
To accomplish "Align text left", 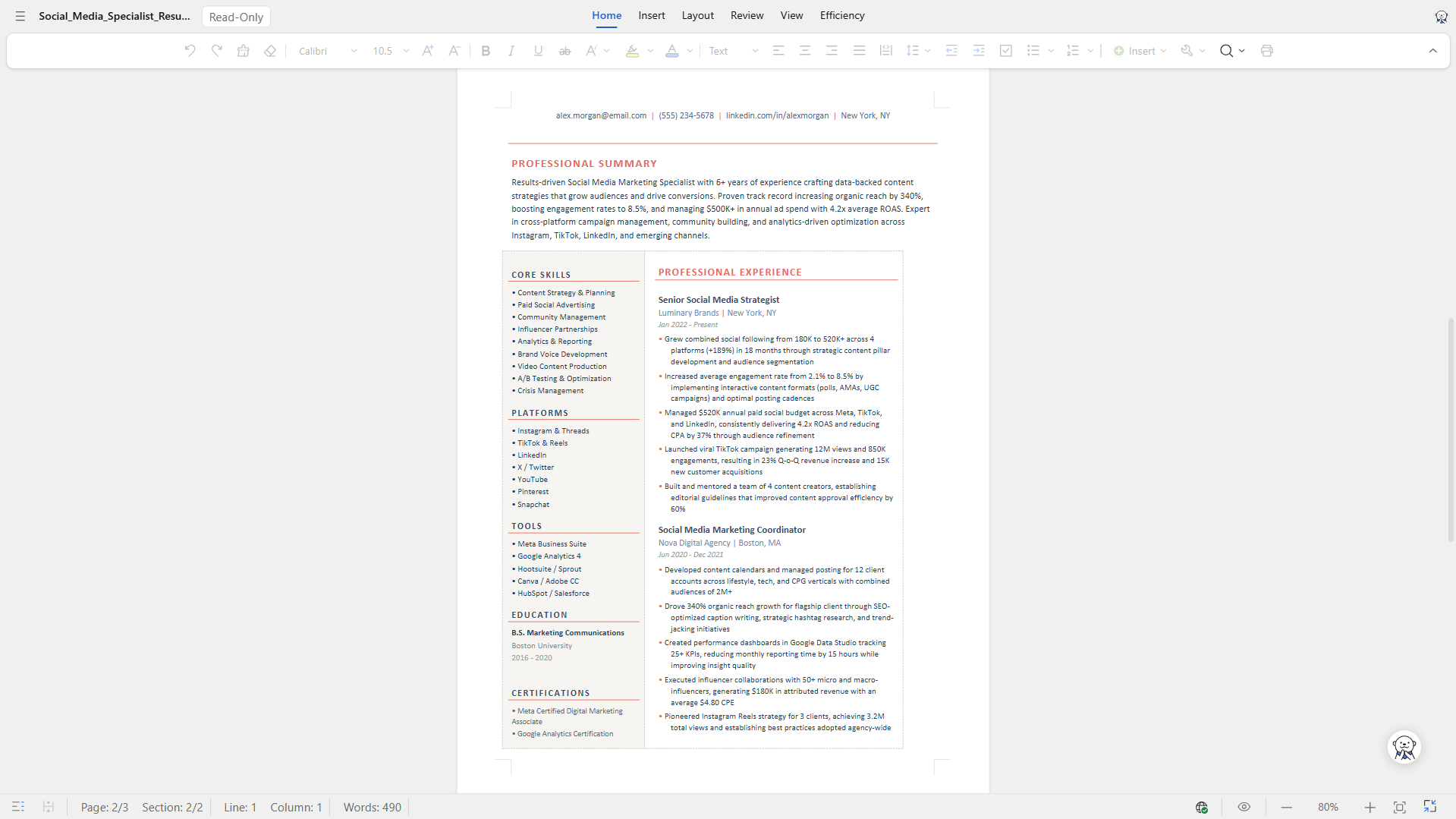I will [778, 51].
